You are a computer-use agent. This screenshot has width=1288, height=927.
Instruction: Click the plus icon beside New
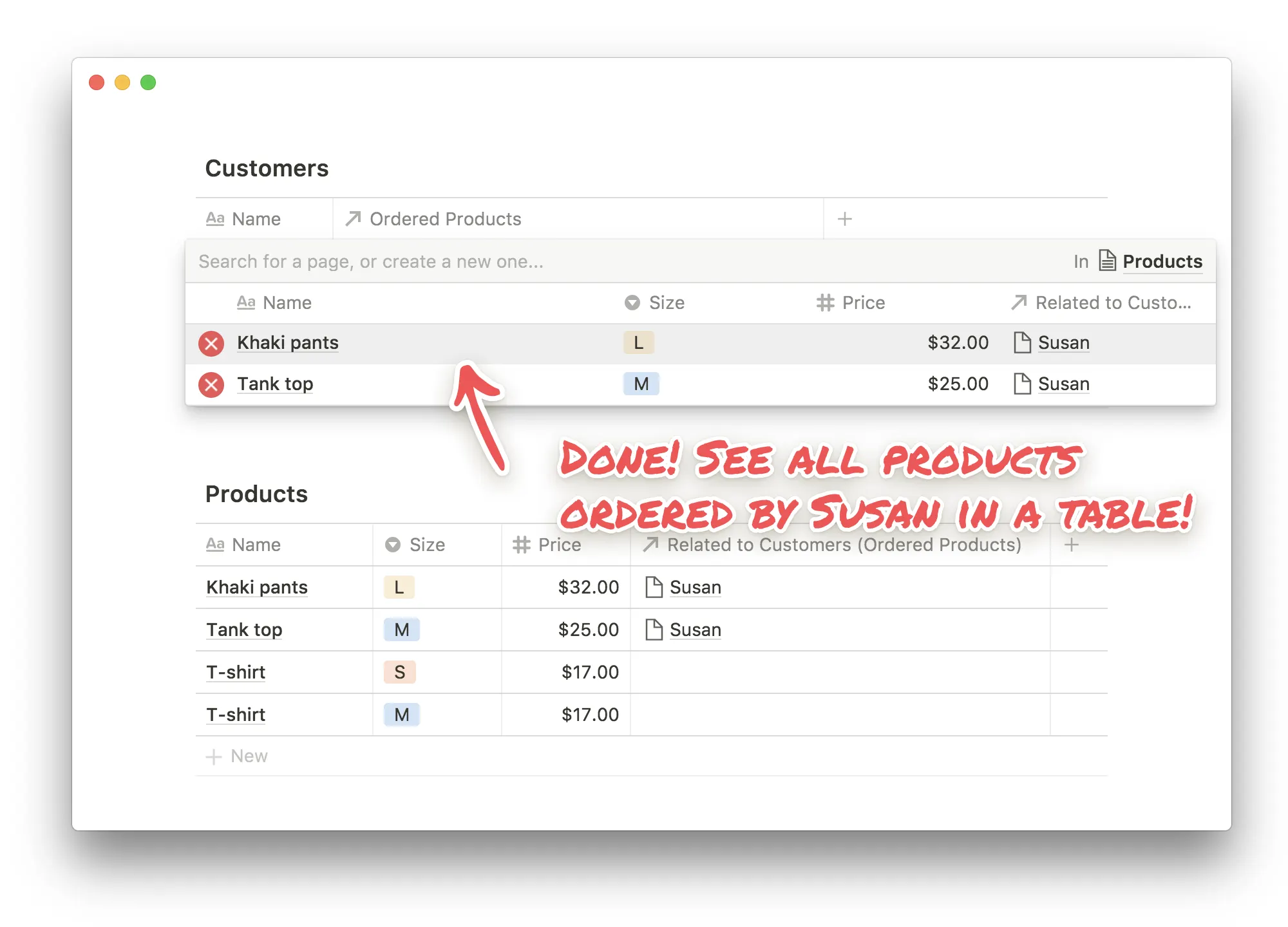214,756
